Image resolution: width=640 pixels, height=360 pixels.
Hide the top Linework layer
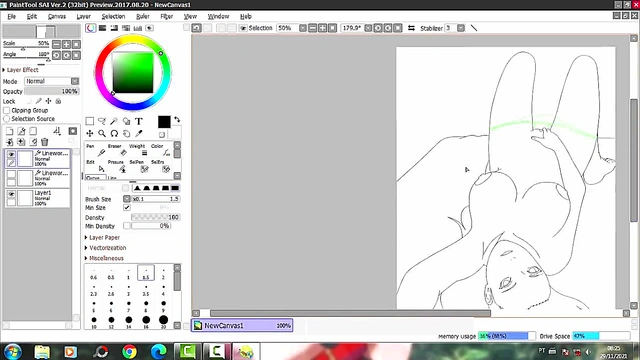coord(11,154)
